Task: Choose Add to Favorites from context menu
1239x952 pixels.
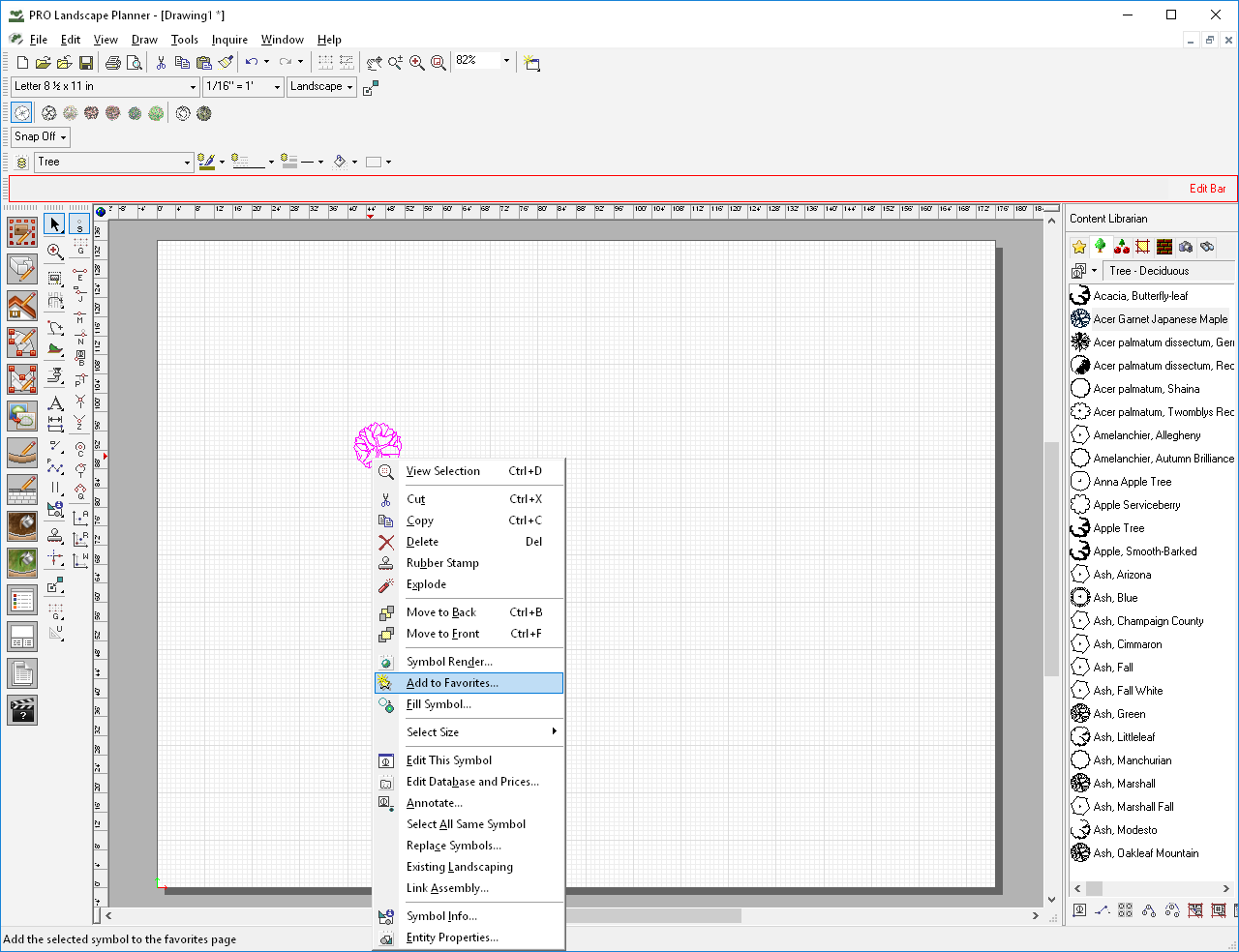Action: 452,683
